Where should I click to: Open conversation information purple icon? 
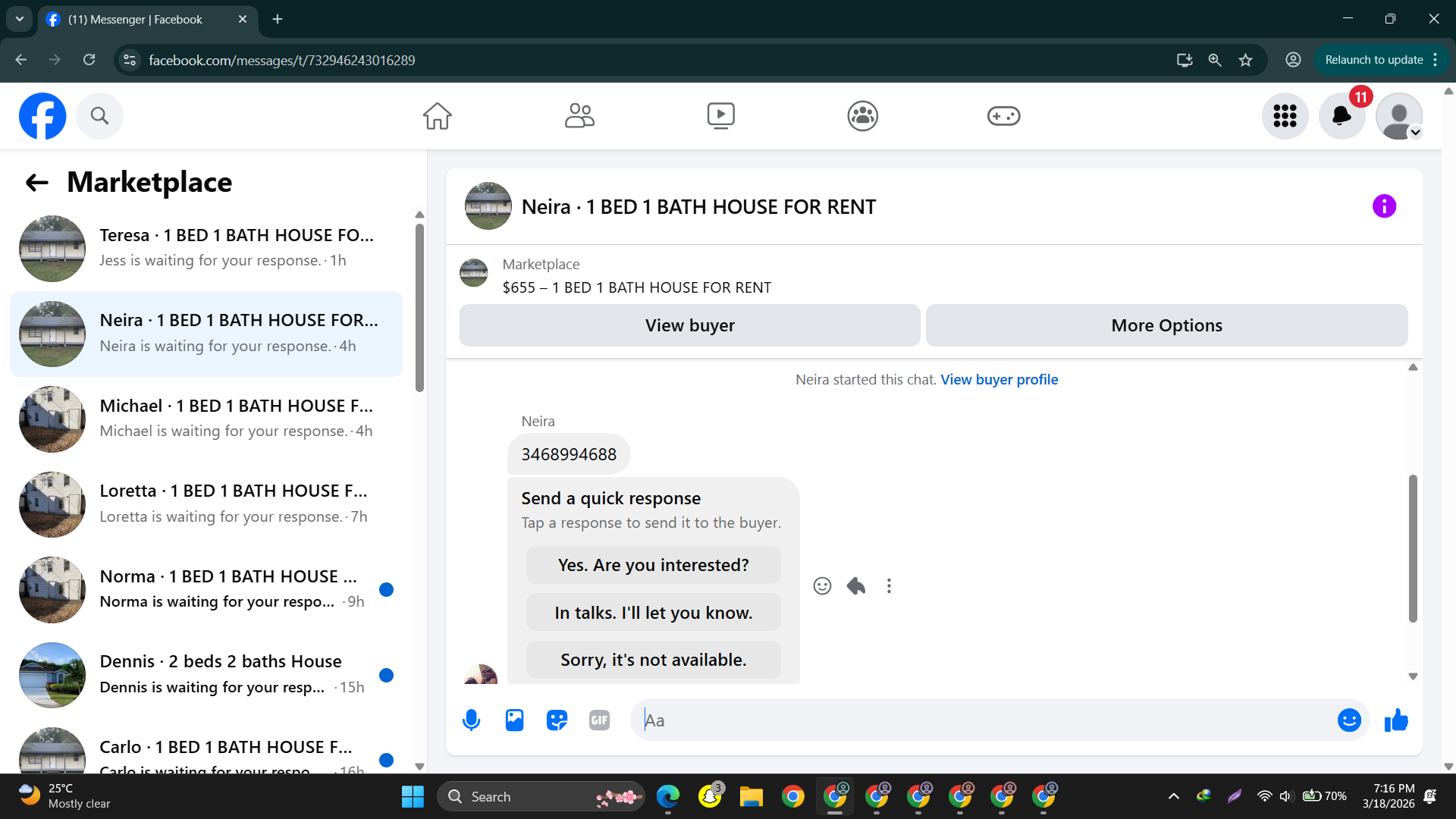pyautogui.click(x=1384, y=206)
